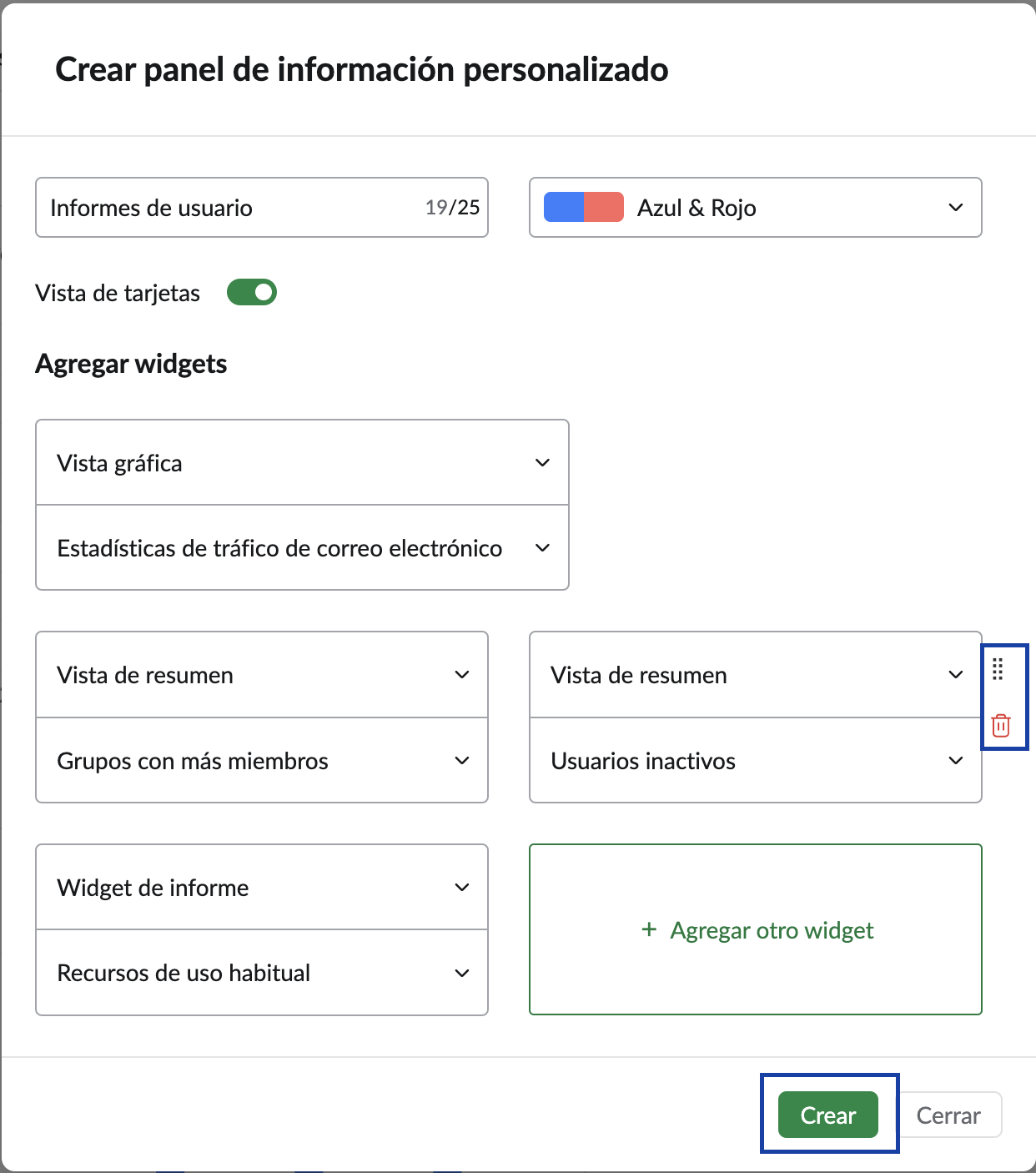This screenshot has height=1173, width=1036.
Task: Click the blue and red color swatch
Action: [x=583, y=207]
